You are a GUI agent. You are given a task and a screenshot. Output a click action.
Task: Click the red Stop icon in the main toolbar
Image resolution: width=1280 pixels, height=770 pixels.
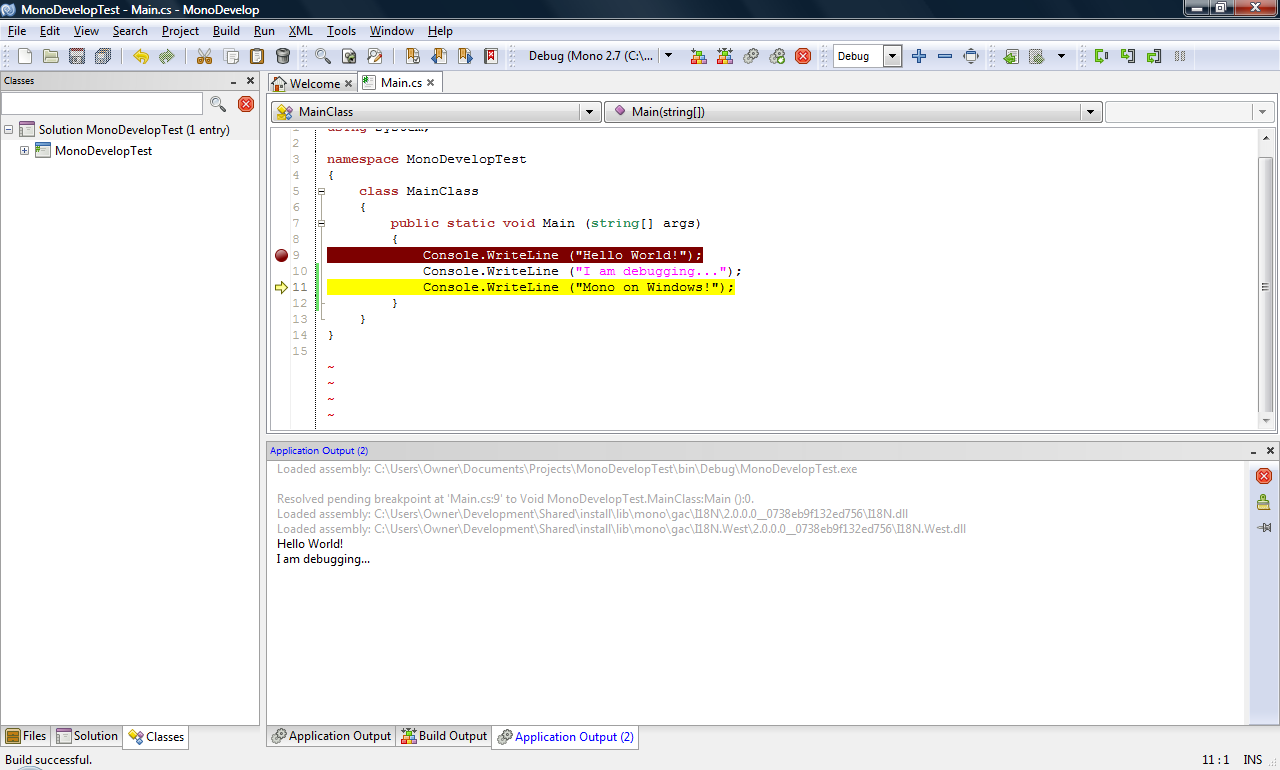pyautogui.click(x=803, y=56)
